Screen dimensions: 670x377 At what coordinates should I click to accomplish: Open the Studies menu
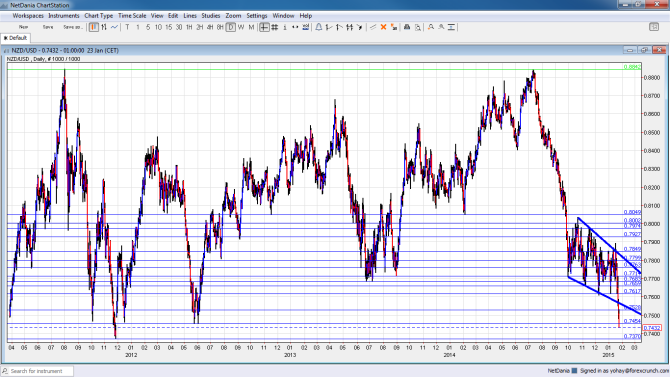click(x=211, y=16)
